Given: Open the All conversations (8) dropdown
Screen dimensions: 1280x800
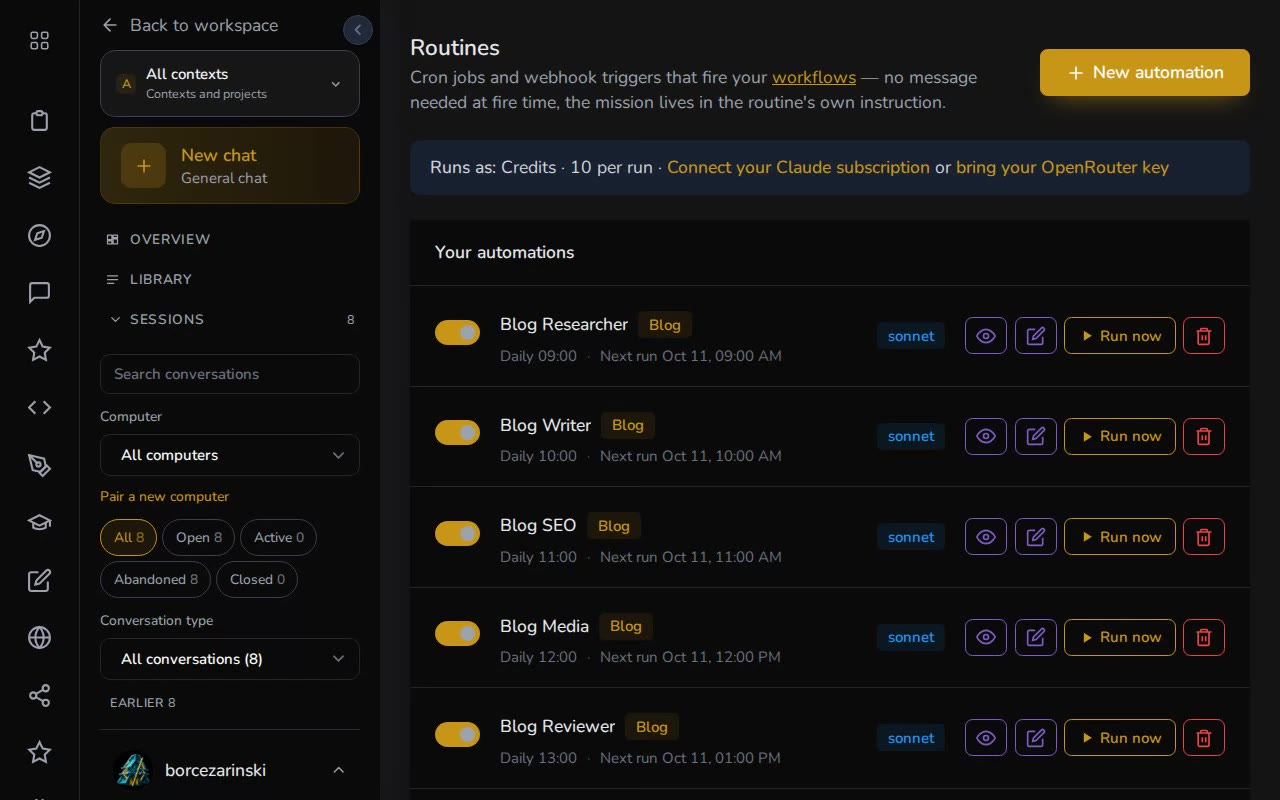Looking at the screenshot, I should coord(230,659).
